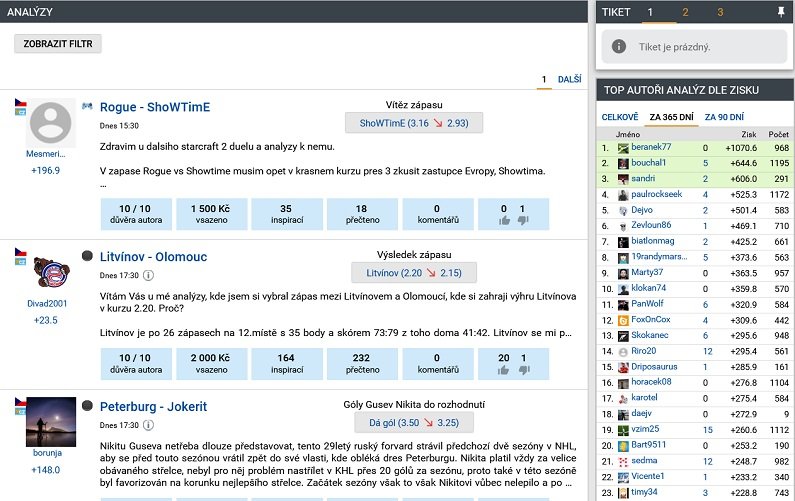Click Skokanec avatar icon in ranking
Viewport: 795px width, 501px height.
(x=623, y=336)
